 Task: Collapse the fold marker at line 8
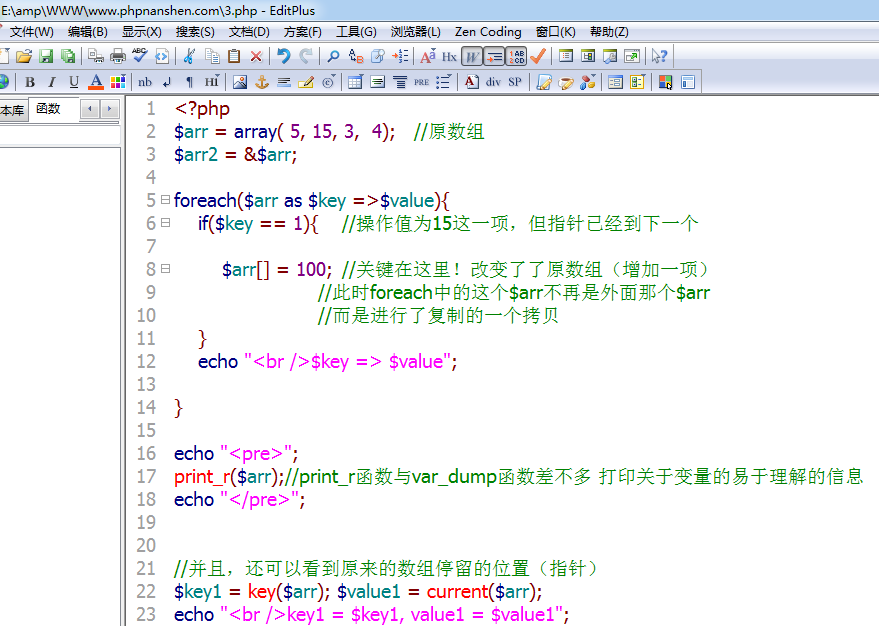(x=165, y=268)
